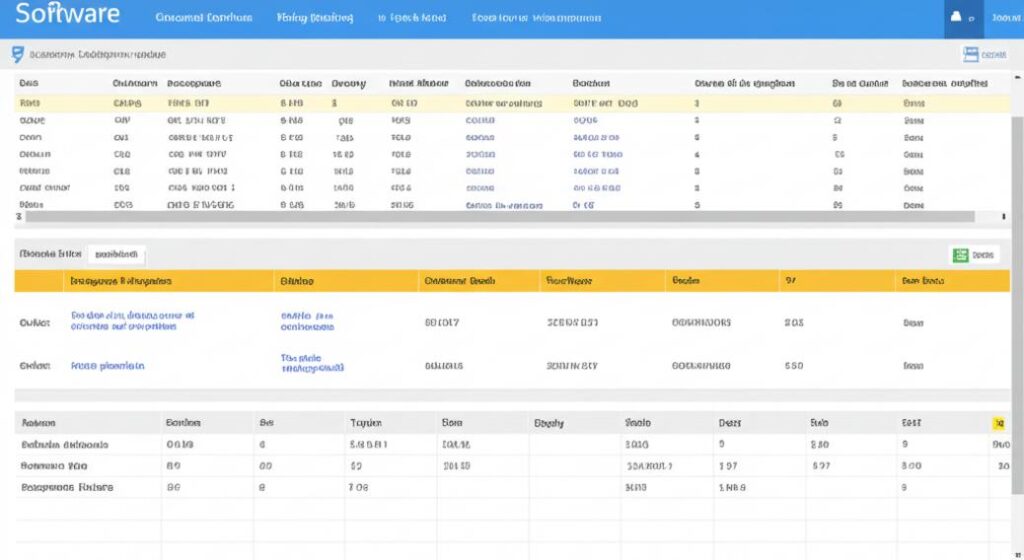Open the single-line blue link in the orange table's second row
Screen dimensions: 1024x560
click(x=108, y=366)
